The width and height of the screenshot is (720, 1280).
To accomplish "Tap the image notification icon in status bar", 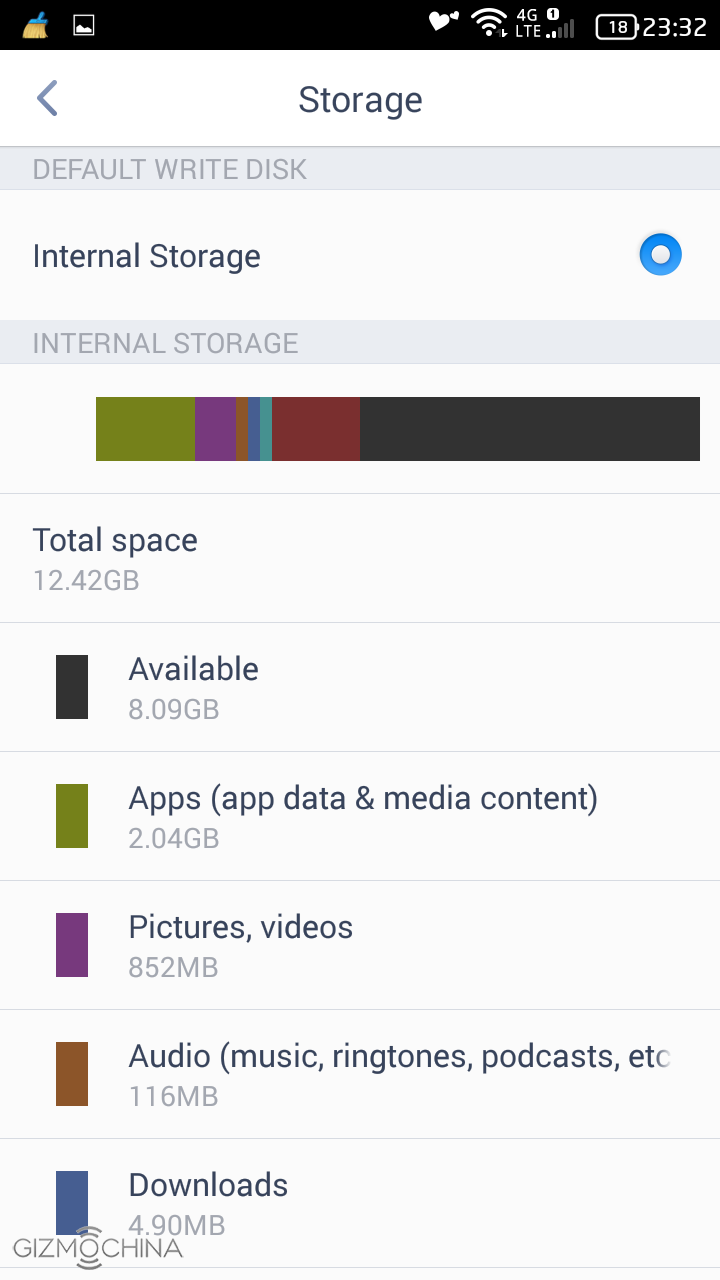I will [84, 25].
